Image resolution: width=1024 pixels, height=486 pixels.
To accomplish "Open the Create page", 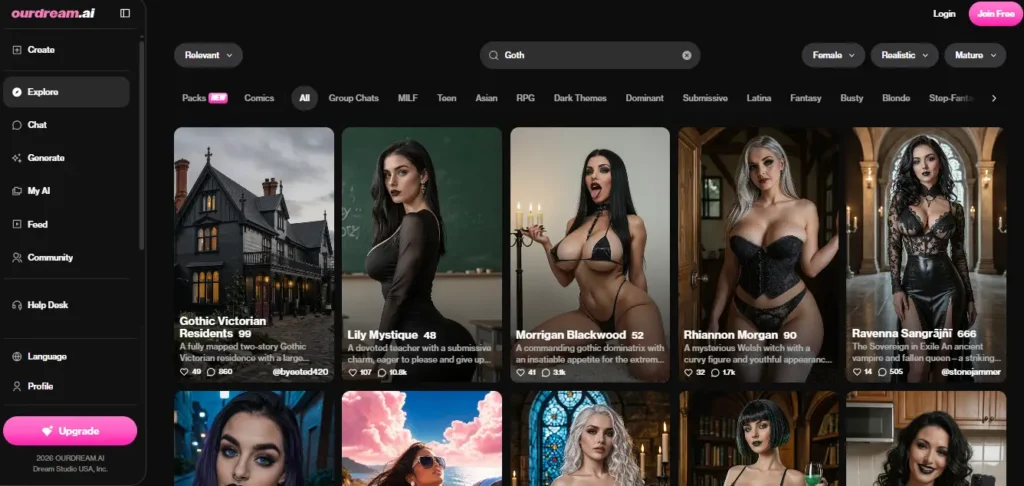I will click(67, 50).
